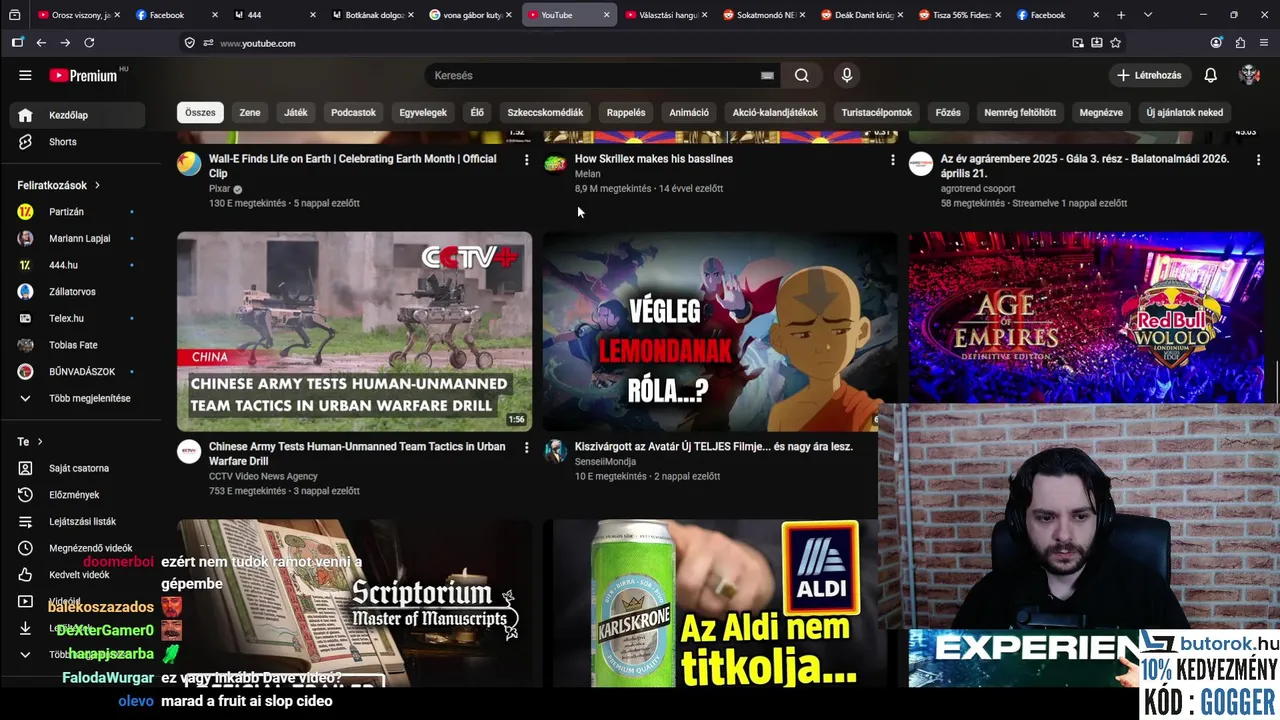This screenshot has height=720, width=1280.
Task: Open the on-screen keyboard in search box
Action: pyautogui.click(x=767, y=75)
